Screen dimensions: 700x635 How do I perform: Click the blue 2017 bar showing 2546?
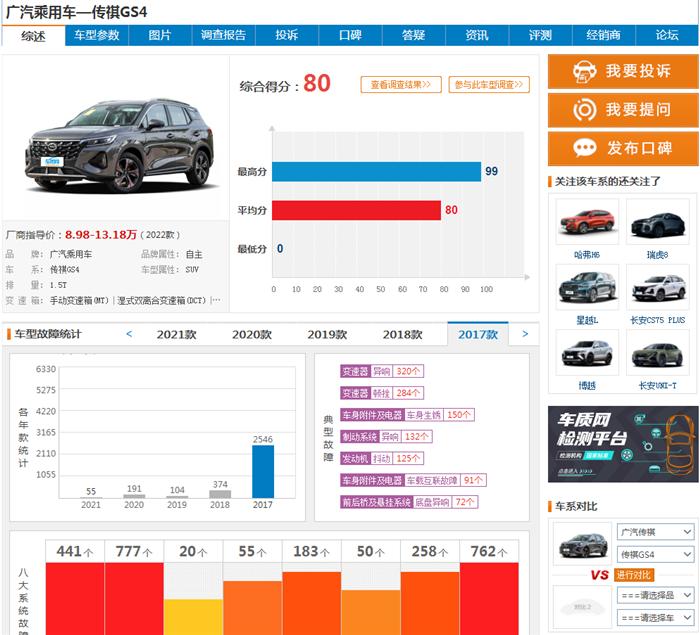pyautogui.click(x=263, y=472)
